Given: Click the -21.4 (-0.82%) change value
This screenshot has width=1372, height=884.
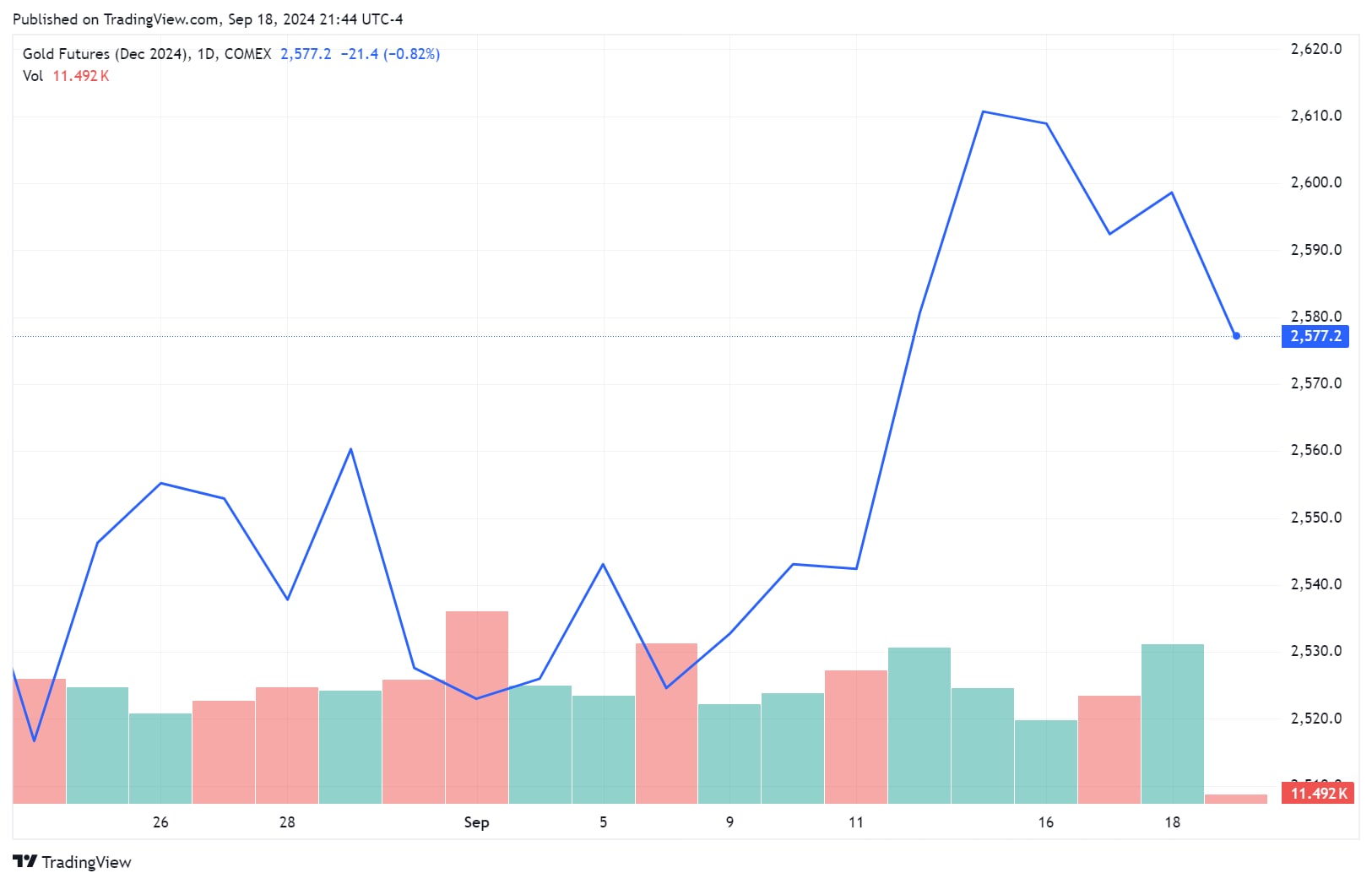Looking at the screenshot, I should [390, 54].
